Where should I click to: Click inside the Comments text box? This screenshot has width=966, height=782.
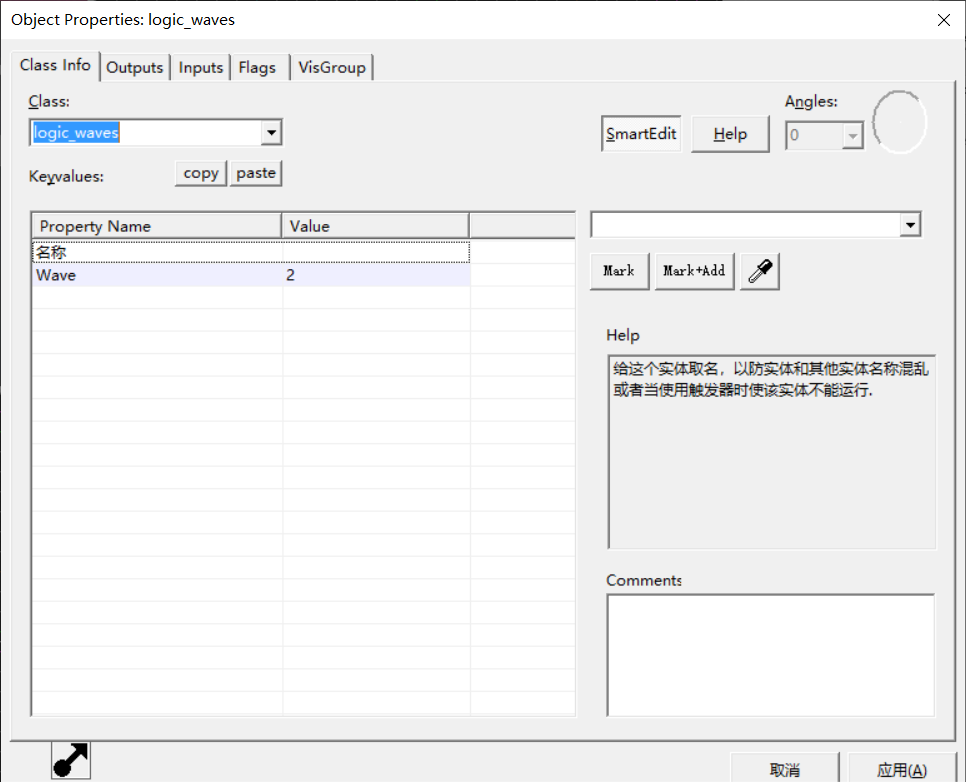tap(770, 655)
